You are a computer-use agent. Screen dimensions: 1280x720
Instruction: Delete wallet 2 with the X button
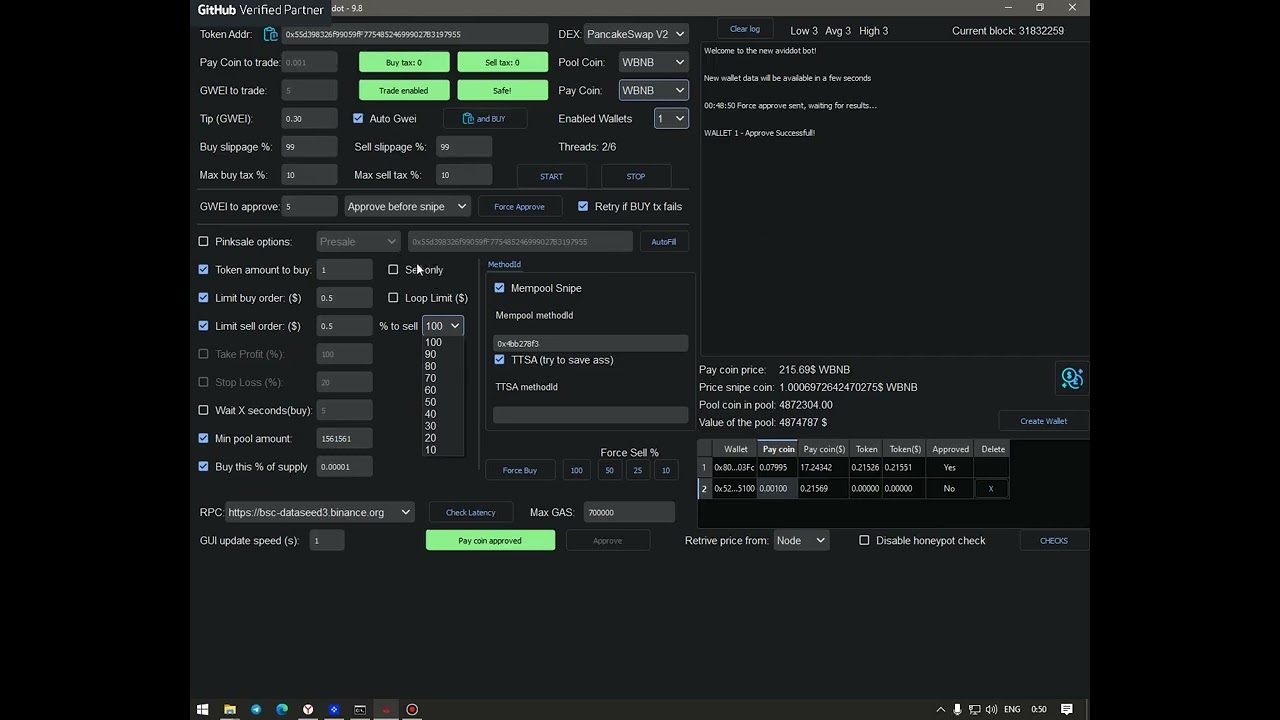coord(991,489)
